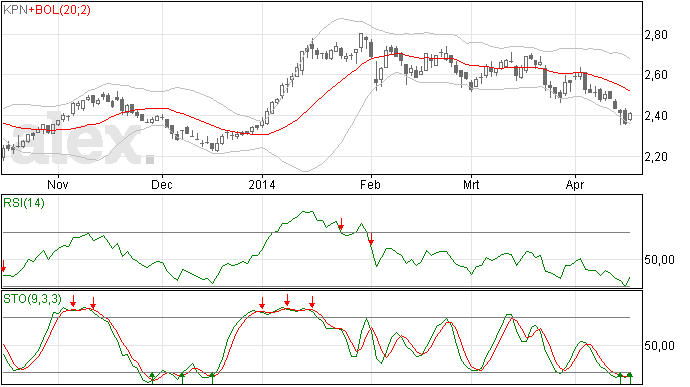Click the RSI(14) panel label
The width and height of the screenshot is (690, 387).
(x=24, y=203)
